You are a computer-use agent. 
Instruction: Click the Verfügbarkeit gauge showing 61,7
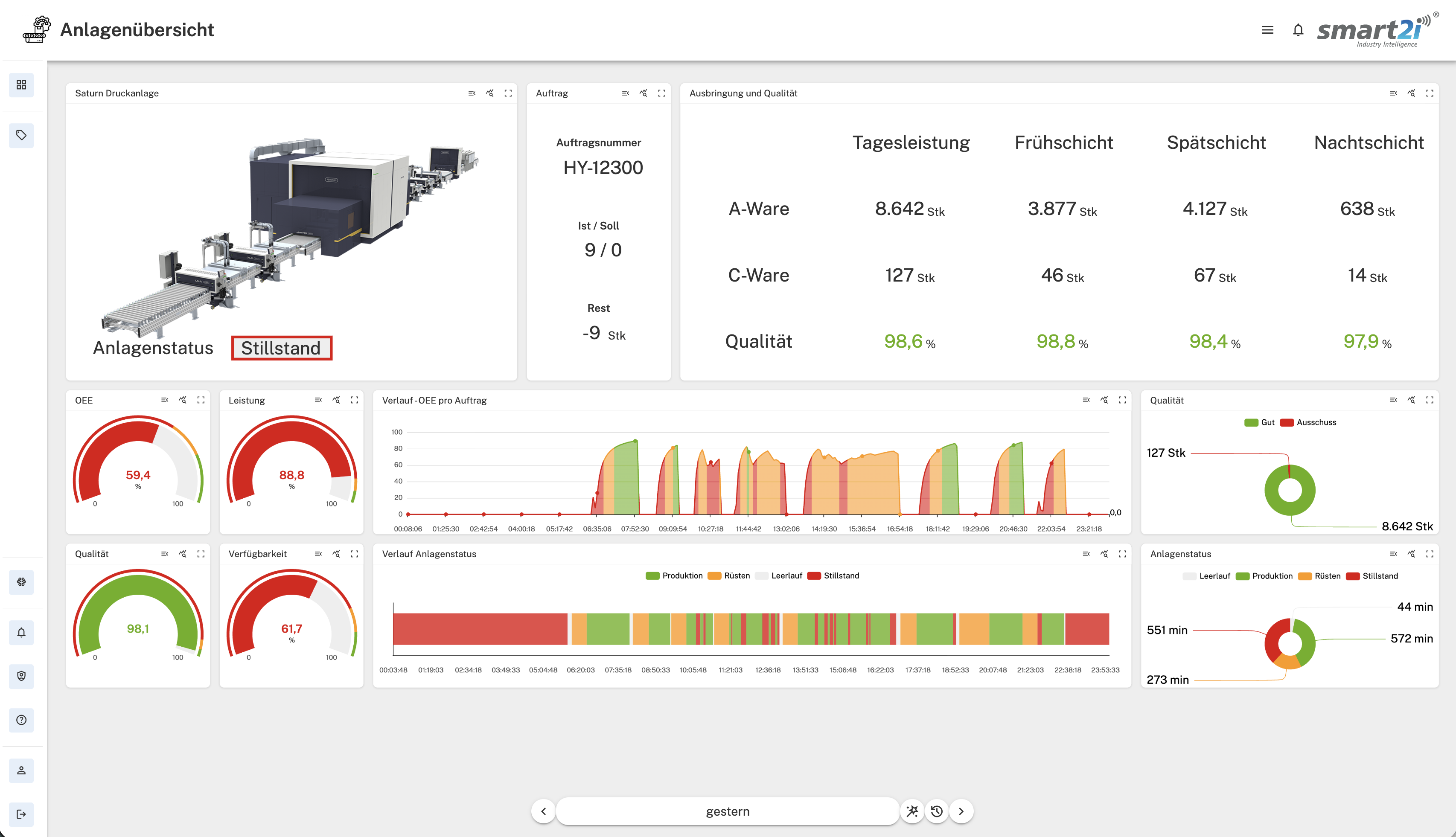pos(291,613)
